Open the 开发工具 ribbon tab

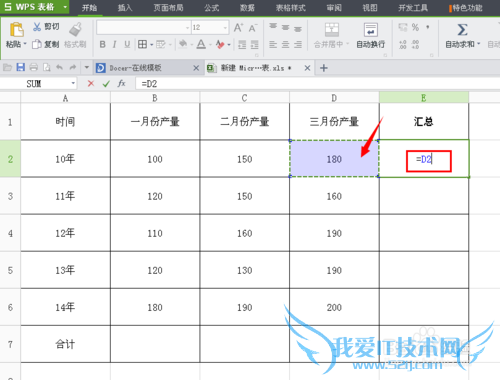[413, 8]
